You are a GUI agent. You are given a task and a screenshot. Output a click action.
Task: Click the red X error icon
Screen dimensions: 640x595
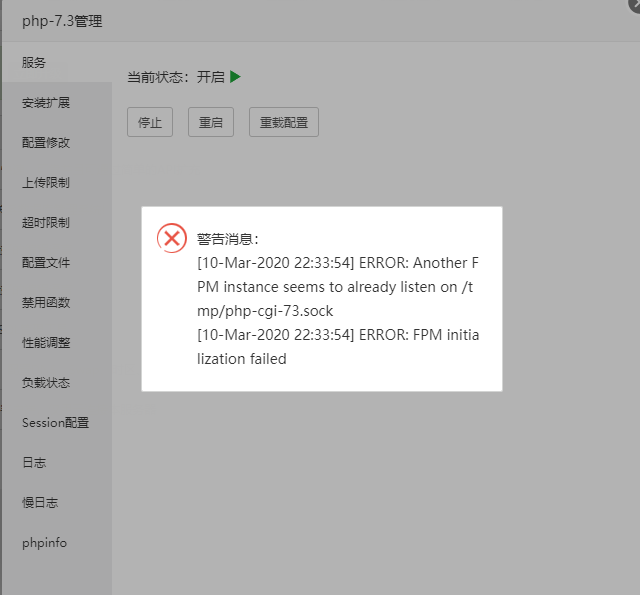[x=172, y=238]
